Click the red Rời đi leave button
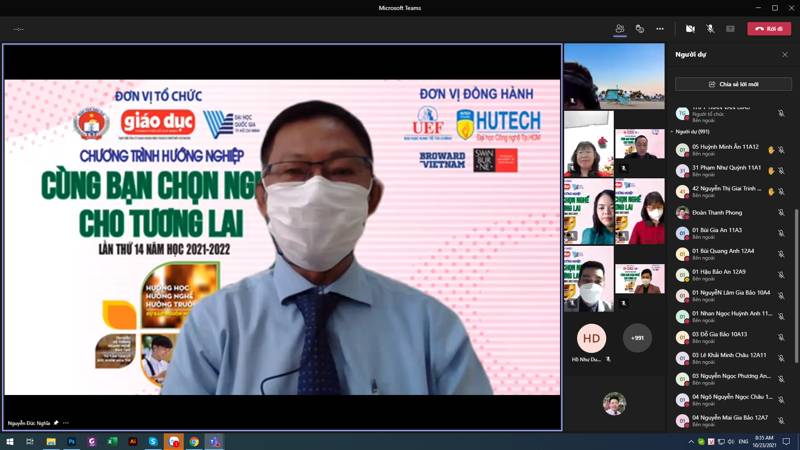The image size is (800, 450). (x=769, y=29)
